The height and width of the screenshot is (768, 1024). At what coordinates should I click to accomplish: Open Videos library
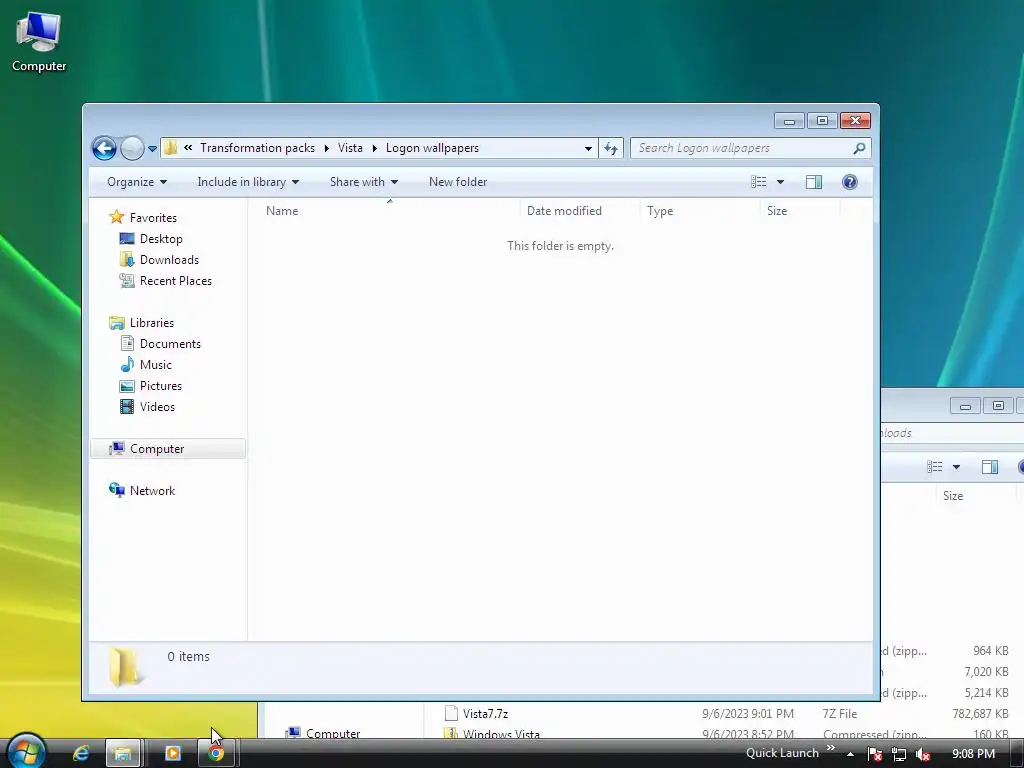pyautogui.click(x=157, y=407)
